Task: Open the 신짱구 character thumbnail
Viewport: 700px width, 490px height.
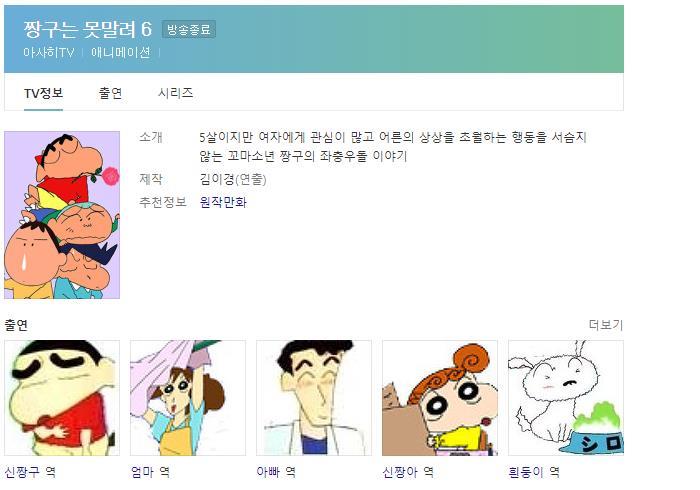Action: (62, 398)
